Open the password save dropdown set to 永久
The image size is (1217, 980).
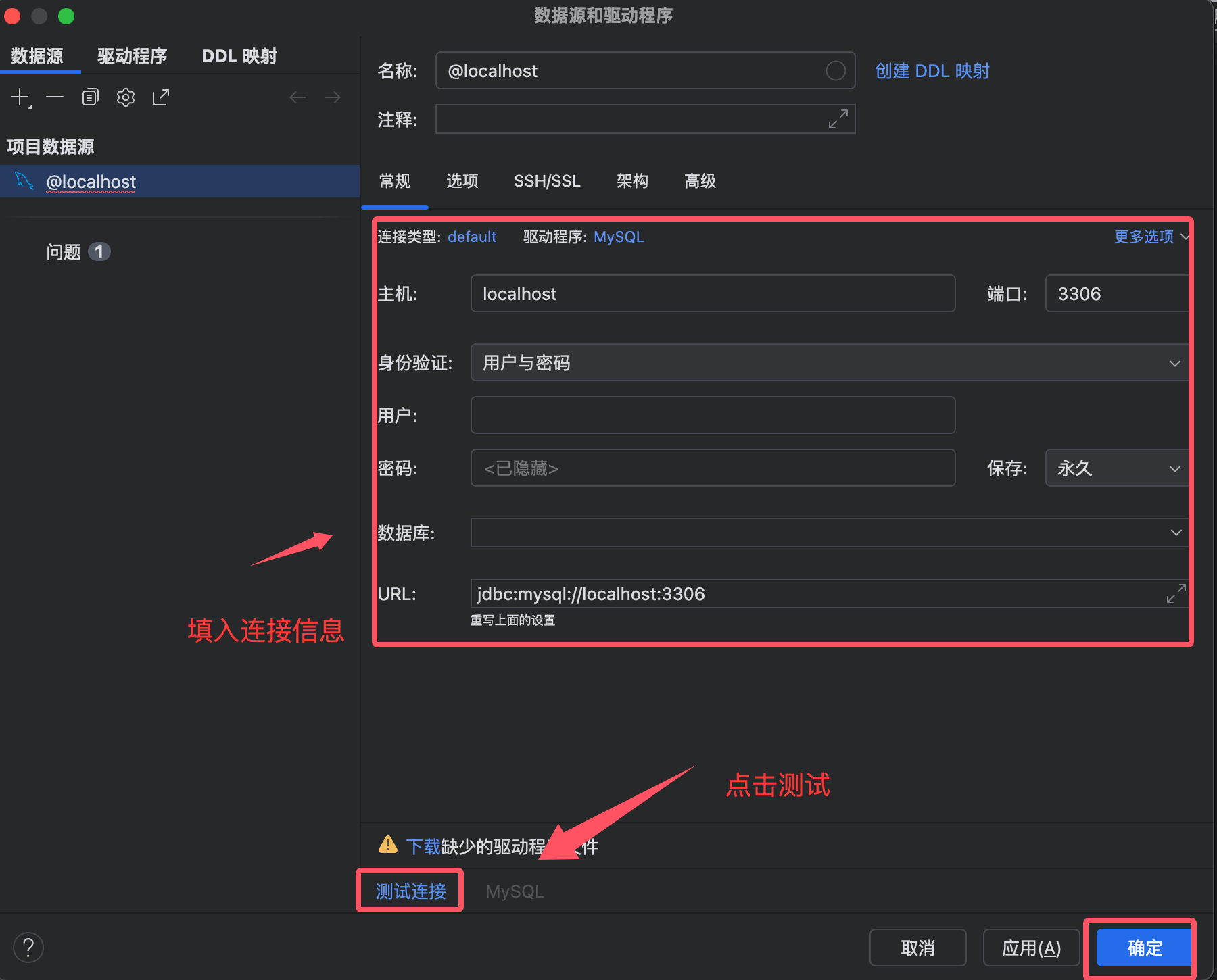(x=1117, y=468)
